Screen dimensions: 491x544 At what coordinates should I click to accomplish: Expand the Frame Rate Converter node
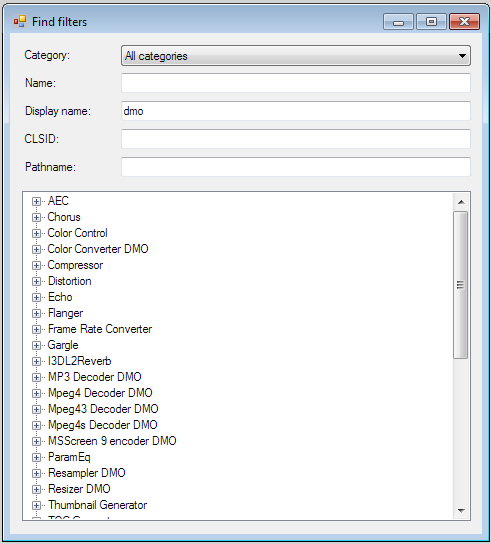[36, 329]
